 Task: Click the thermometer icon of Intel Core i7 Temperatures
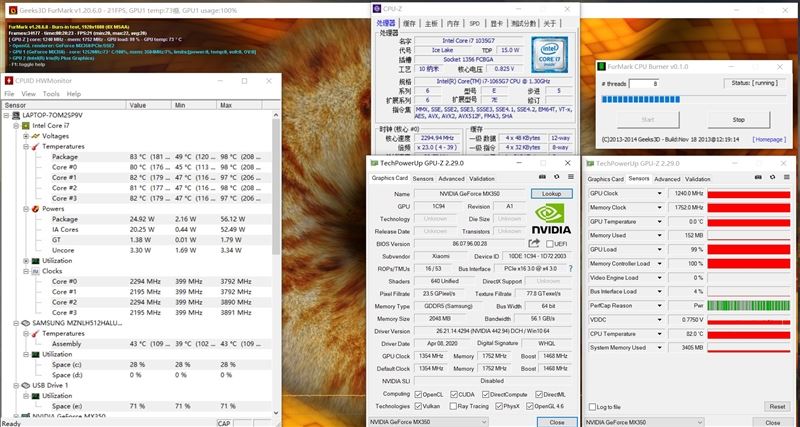[x=36, y=146]
